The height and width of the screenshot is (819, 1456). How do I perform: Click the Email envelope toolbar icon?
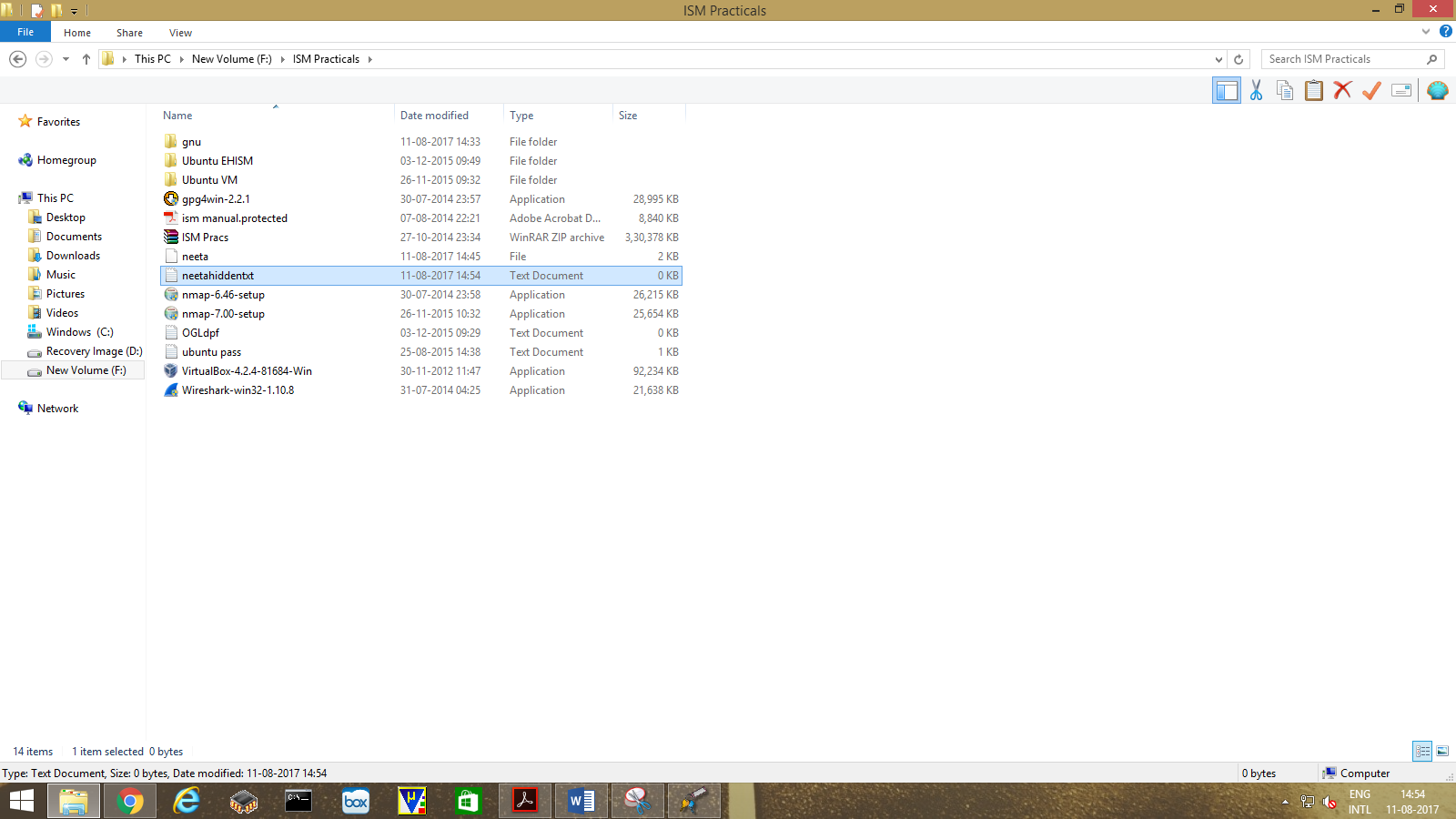click(1401, 90)
